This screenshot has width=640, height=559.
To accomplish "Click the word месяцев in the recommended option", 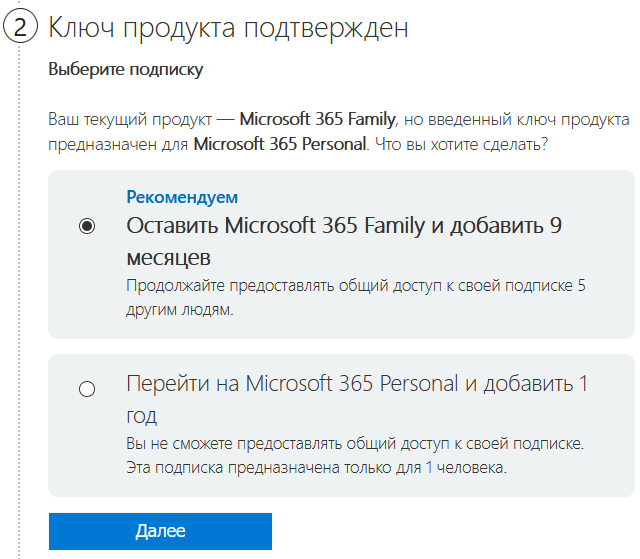I will coord(169,258).
